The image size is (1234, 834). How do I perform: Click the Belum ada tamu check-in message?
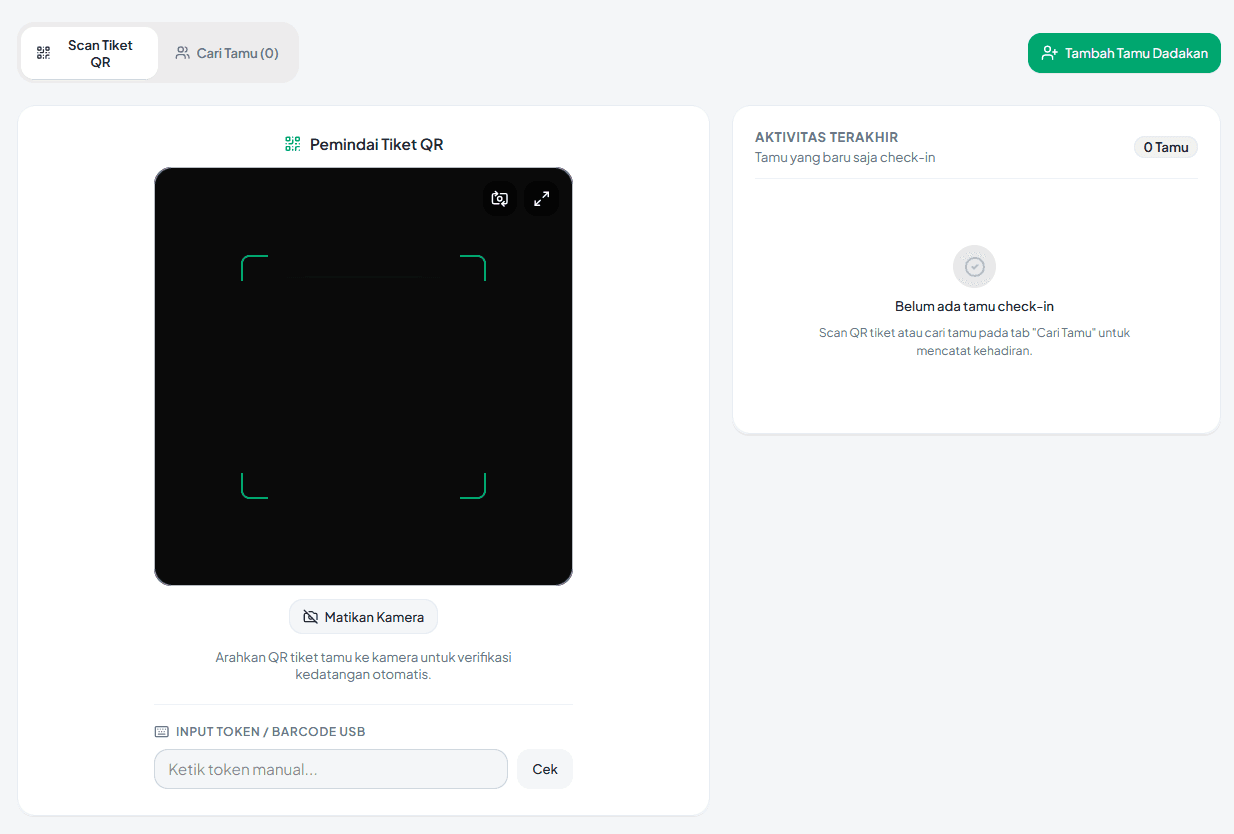[x=975, y=306]
